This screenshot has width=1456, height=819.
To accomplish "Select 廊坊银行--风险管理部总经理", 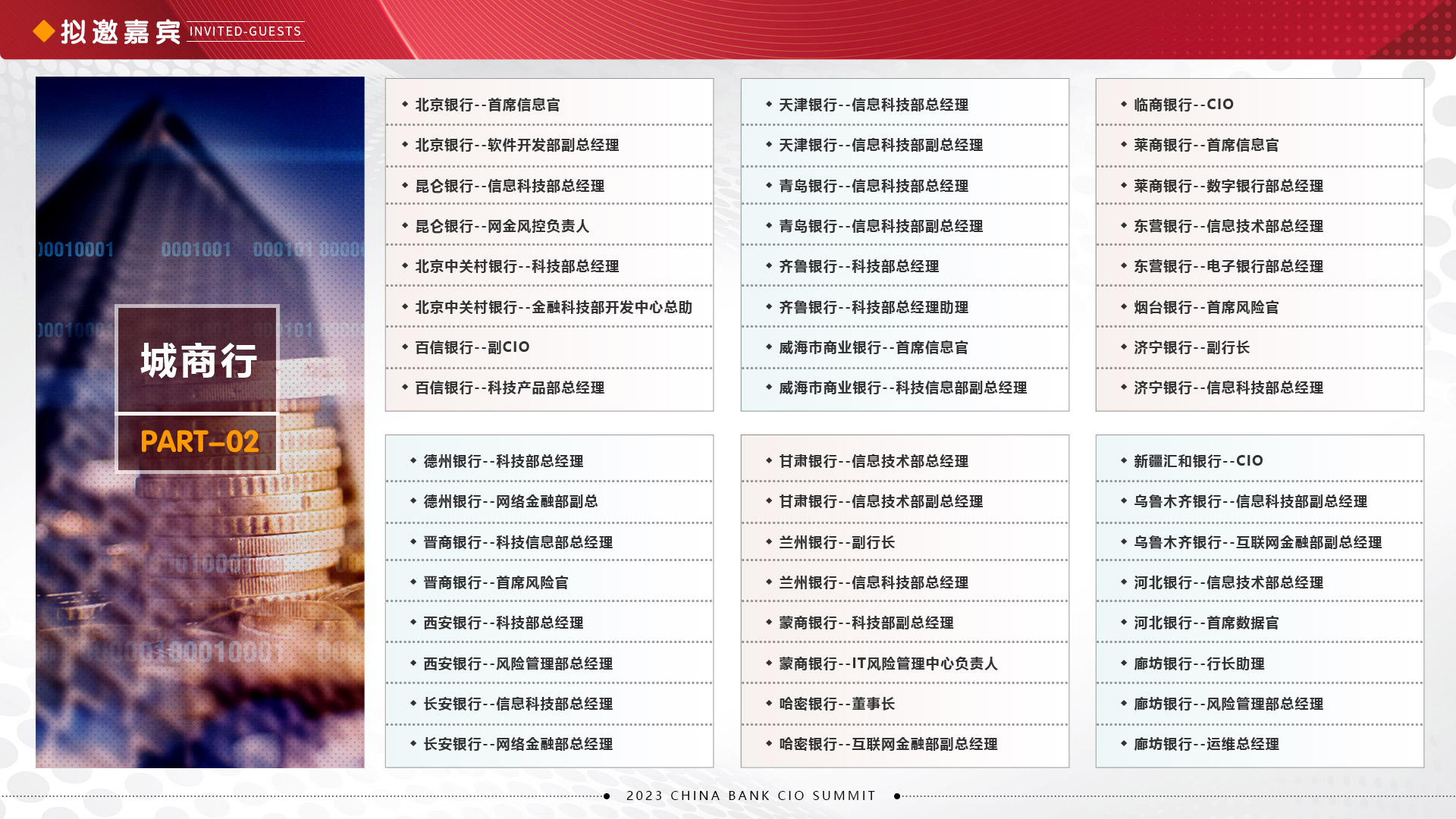I will (x=1228, y=704).
